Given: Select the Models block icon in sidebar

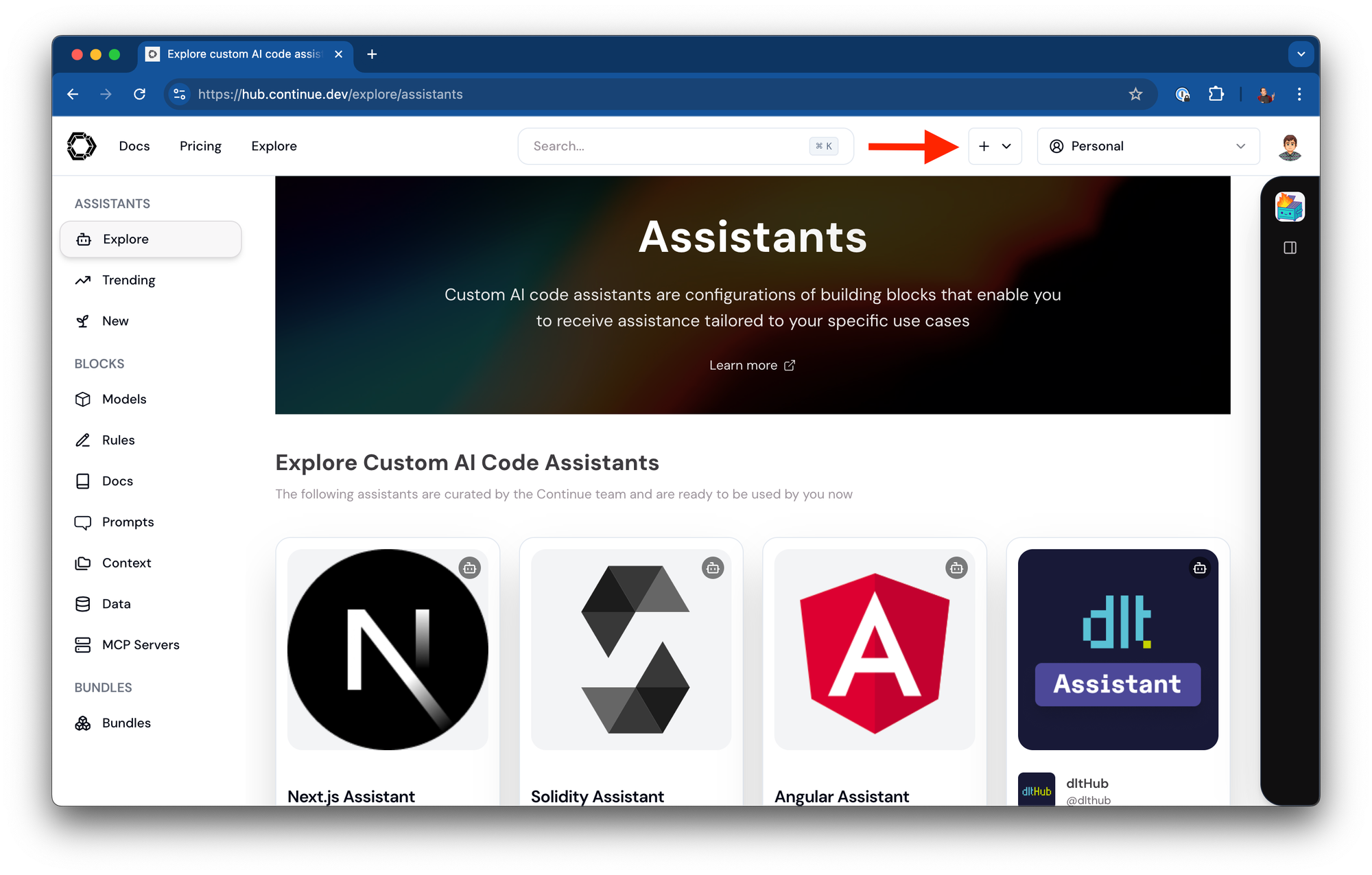Looking at the screenshot, I should point(83,399).
